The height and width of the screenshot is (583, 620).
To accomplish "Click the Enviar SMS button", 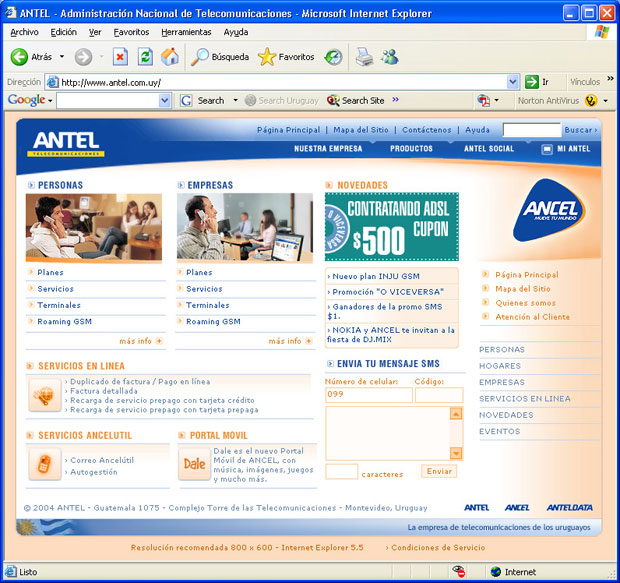I will pyautogui.click(x=440, y=471).
